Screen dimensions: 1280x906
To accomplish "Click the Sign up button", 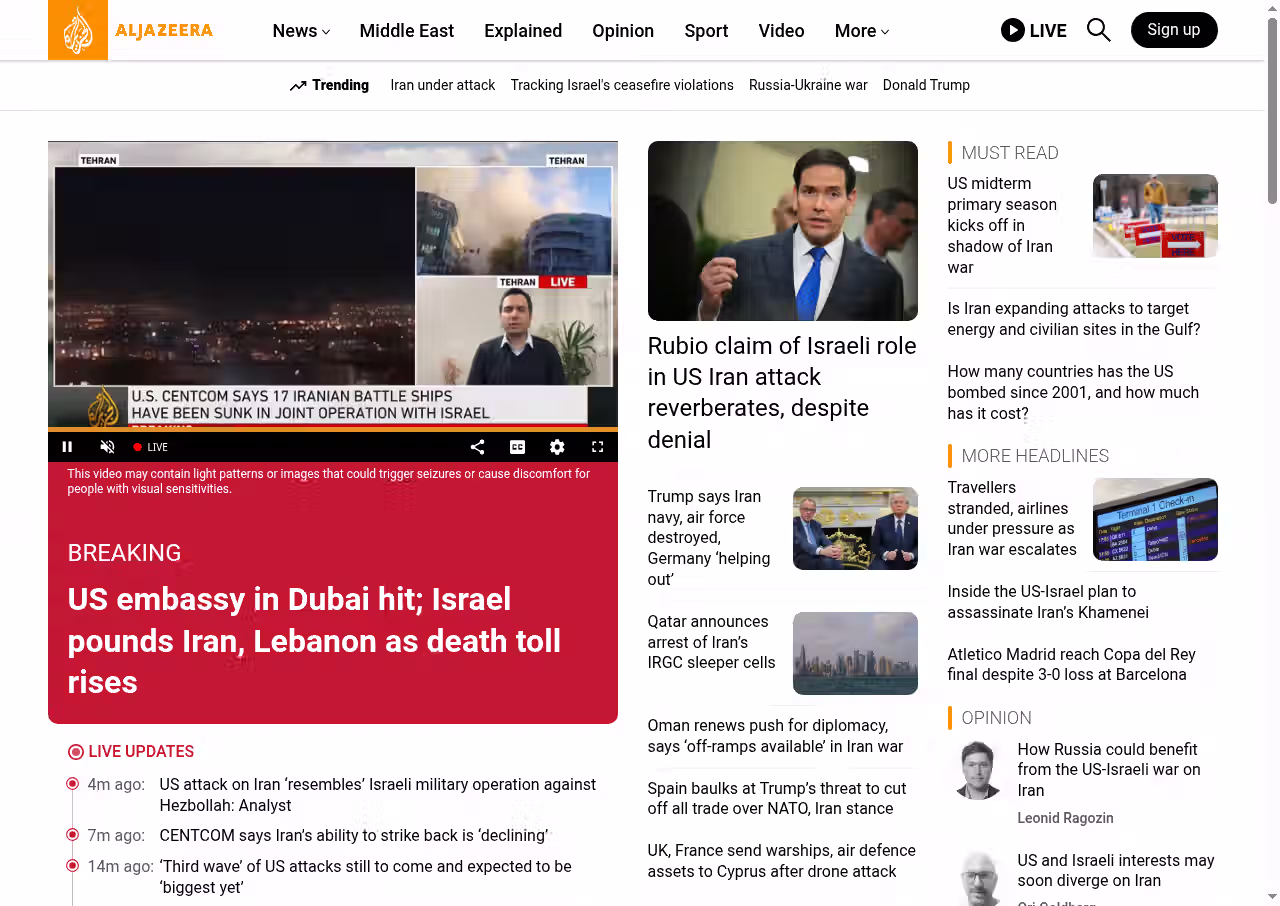I will (1173, 30).
